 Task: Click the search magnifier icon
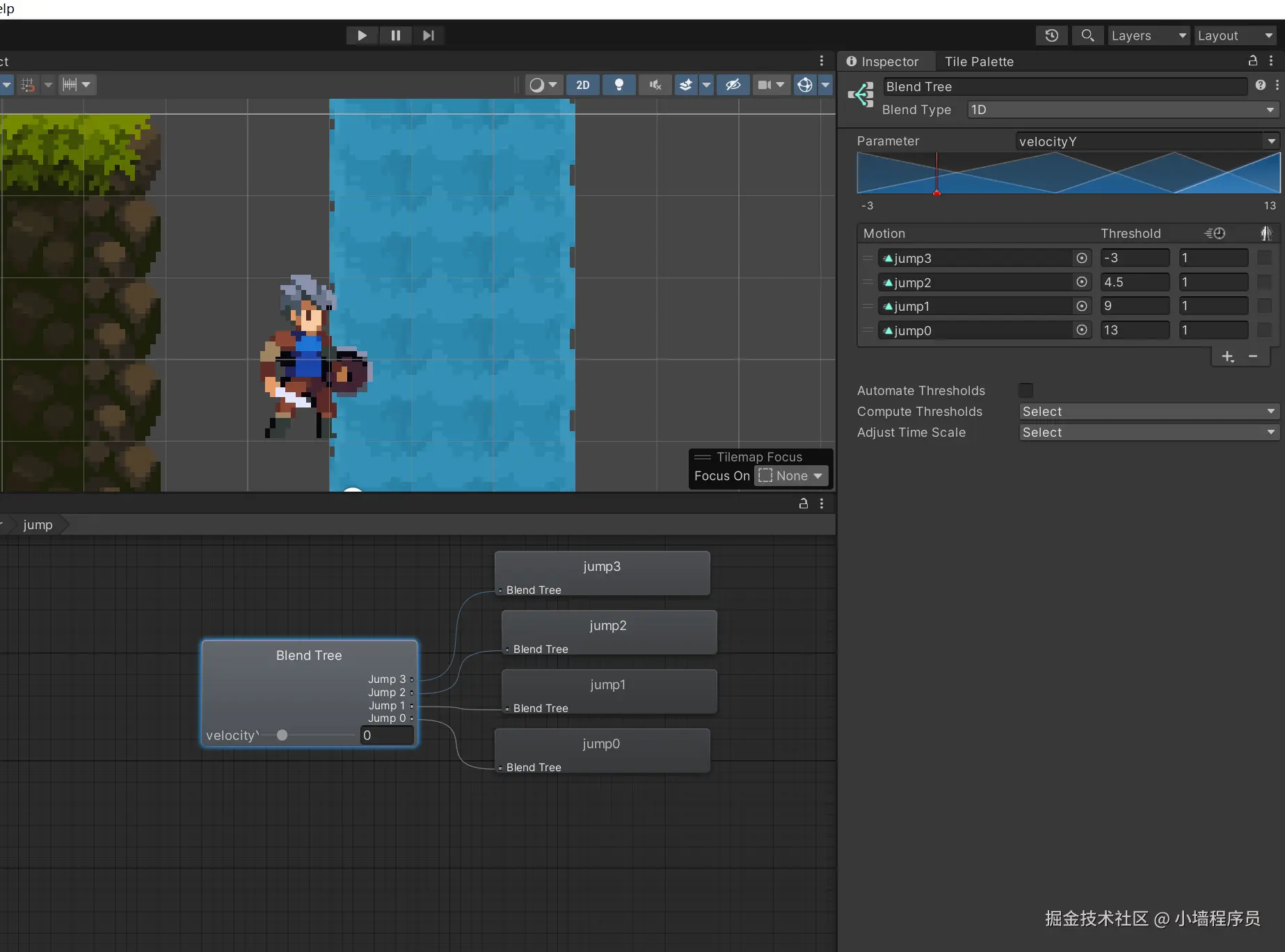coord(1087,35)
